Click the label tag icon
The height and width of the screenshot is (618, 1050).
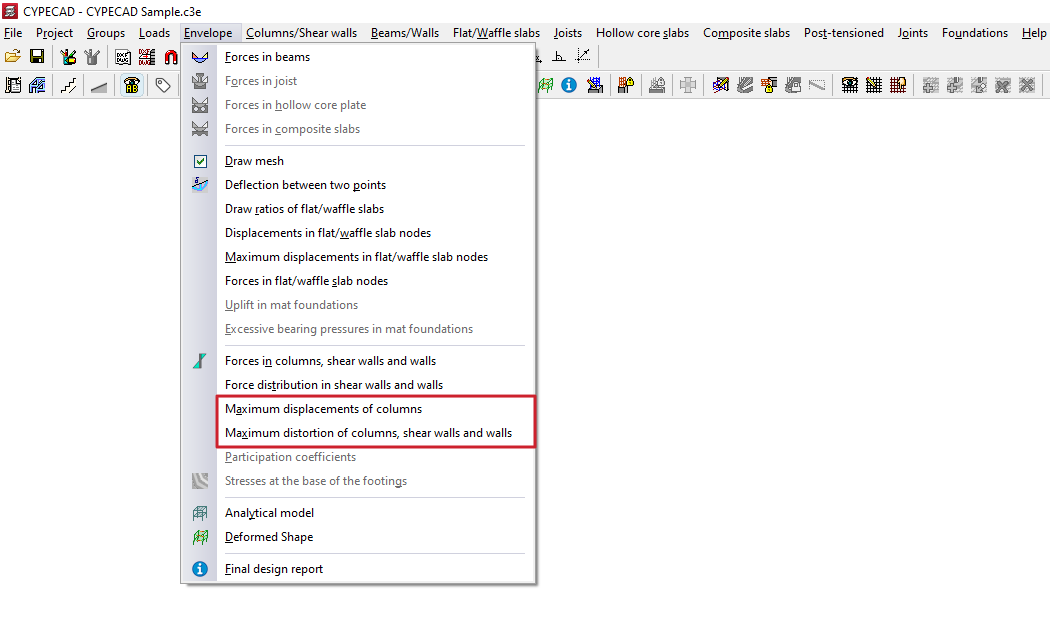point(163,85)
